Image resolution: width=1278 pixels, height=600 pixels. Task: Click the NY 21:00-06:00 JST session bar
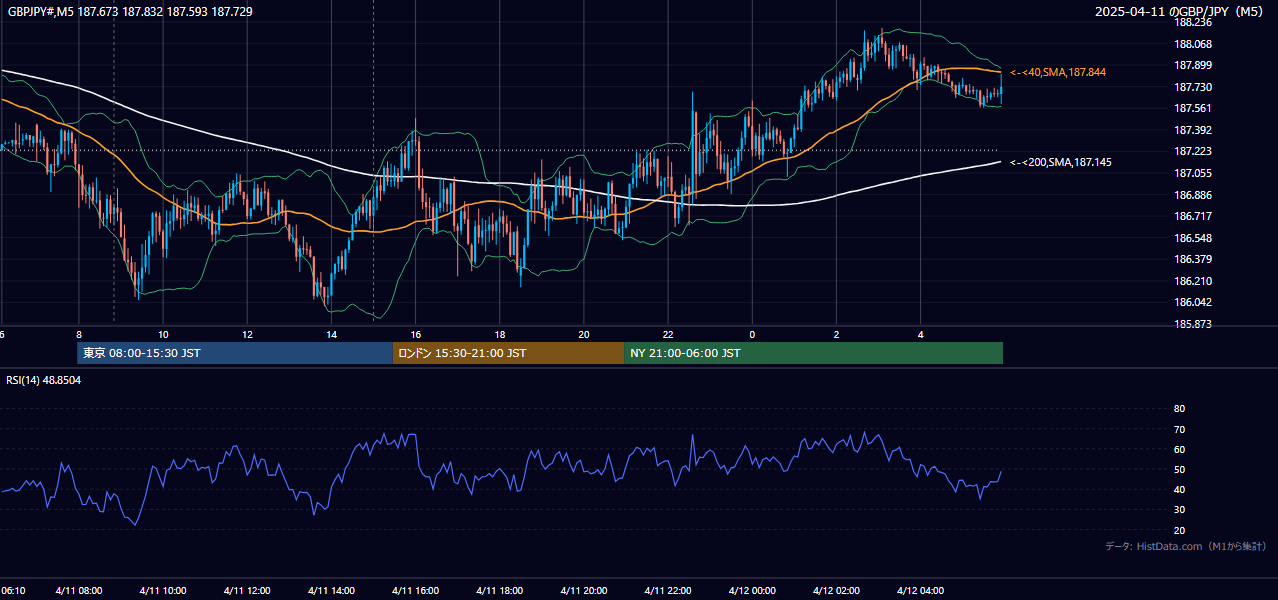click(x=813, y=353)
